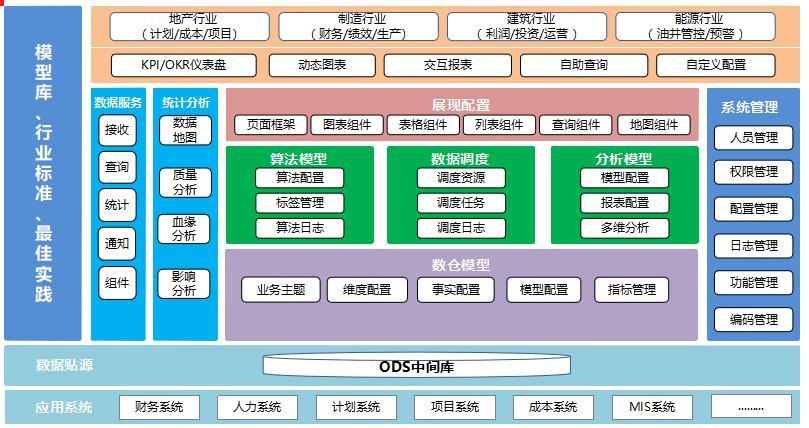The width and height of the screenshot is (809, 428).
Task: Click 标签管理 in 算法模型
Action: (300, 203)
